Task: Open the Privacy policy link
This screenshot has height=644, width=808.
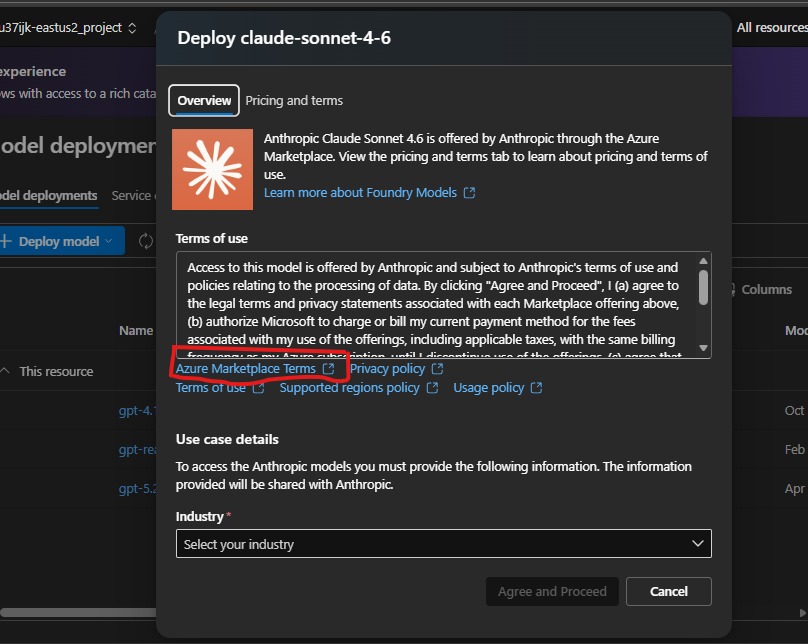Action: tap(388, 368)
